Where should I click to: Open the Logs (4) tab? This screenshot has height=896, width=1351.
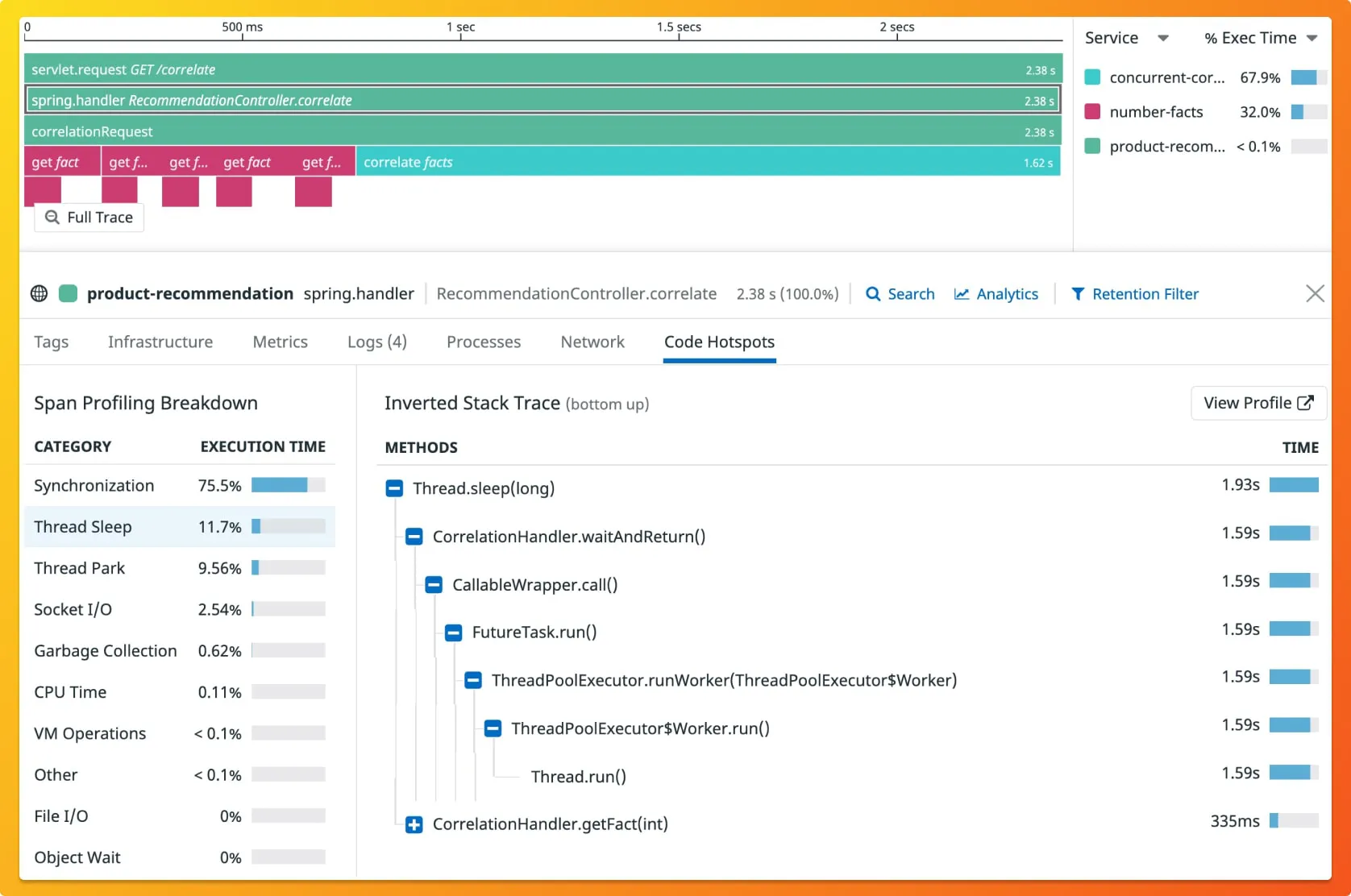(377, 342)
